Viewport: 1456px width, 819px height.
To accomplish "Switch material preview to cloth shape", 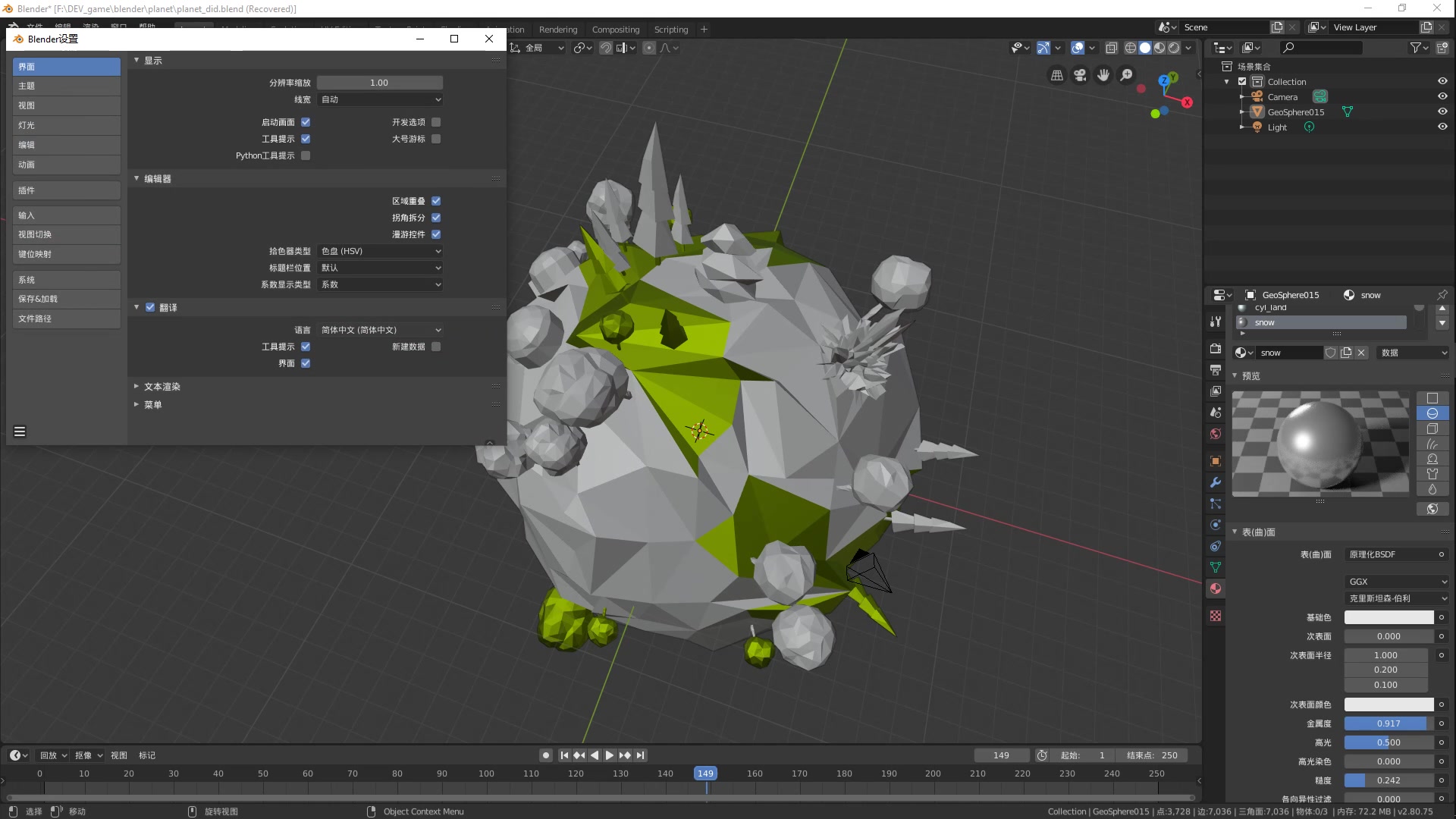I will pos(1433,474).
